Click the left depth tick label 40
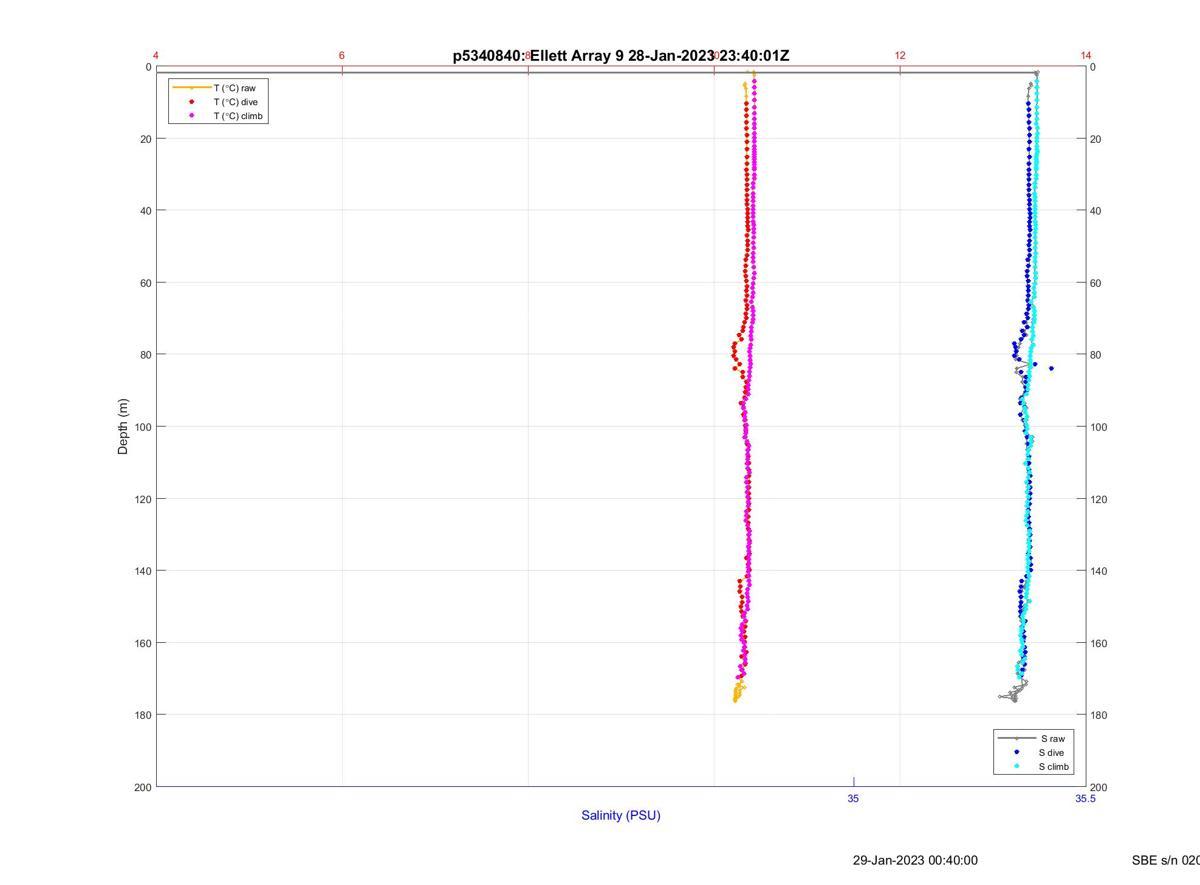 (145, 211)
